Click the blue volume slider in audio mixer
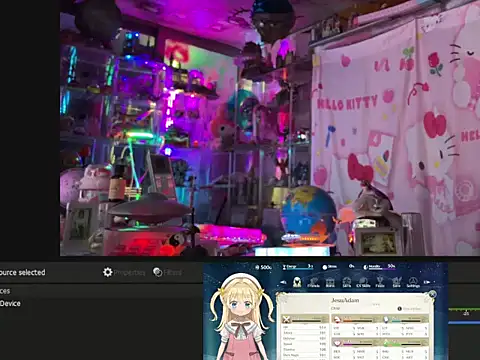480x360 pixels. (x=464, y=322)
